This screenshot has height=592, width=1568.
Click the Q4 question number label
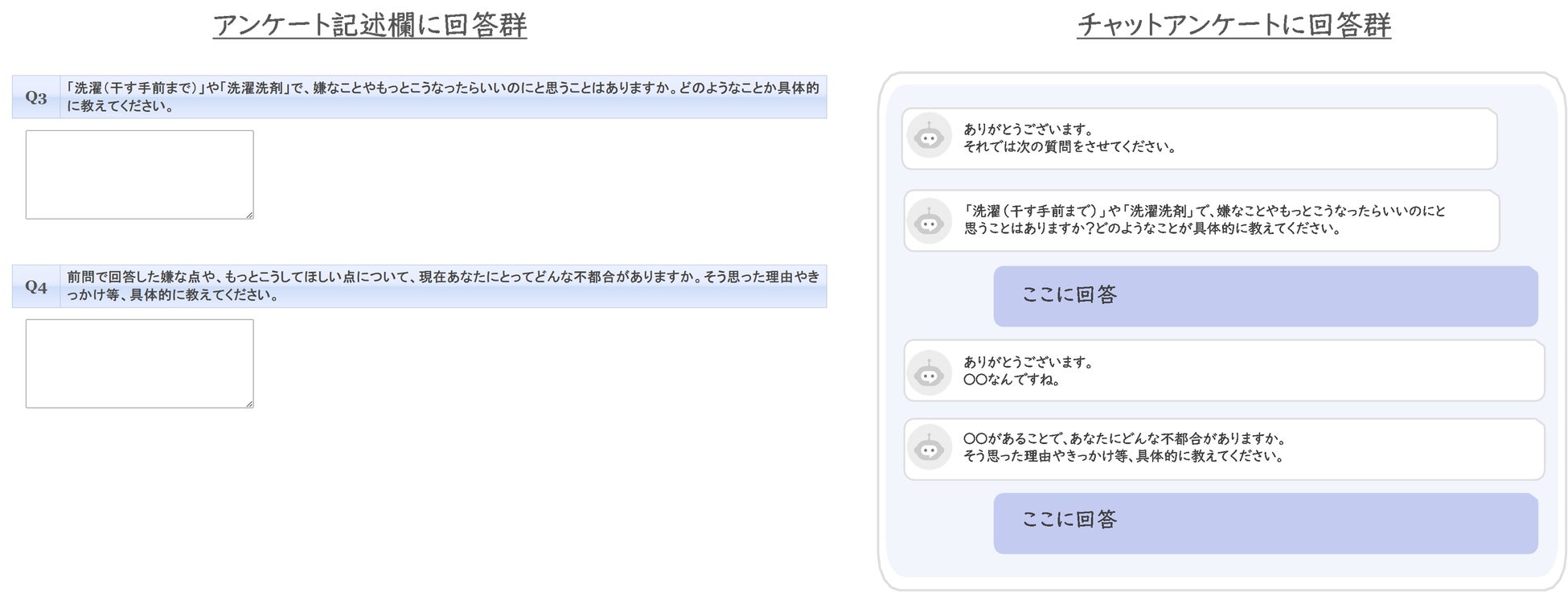tap(36, 286)
